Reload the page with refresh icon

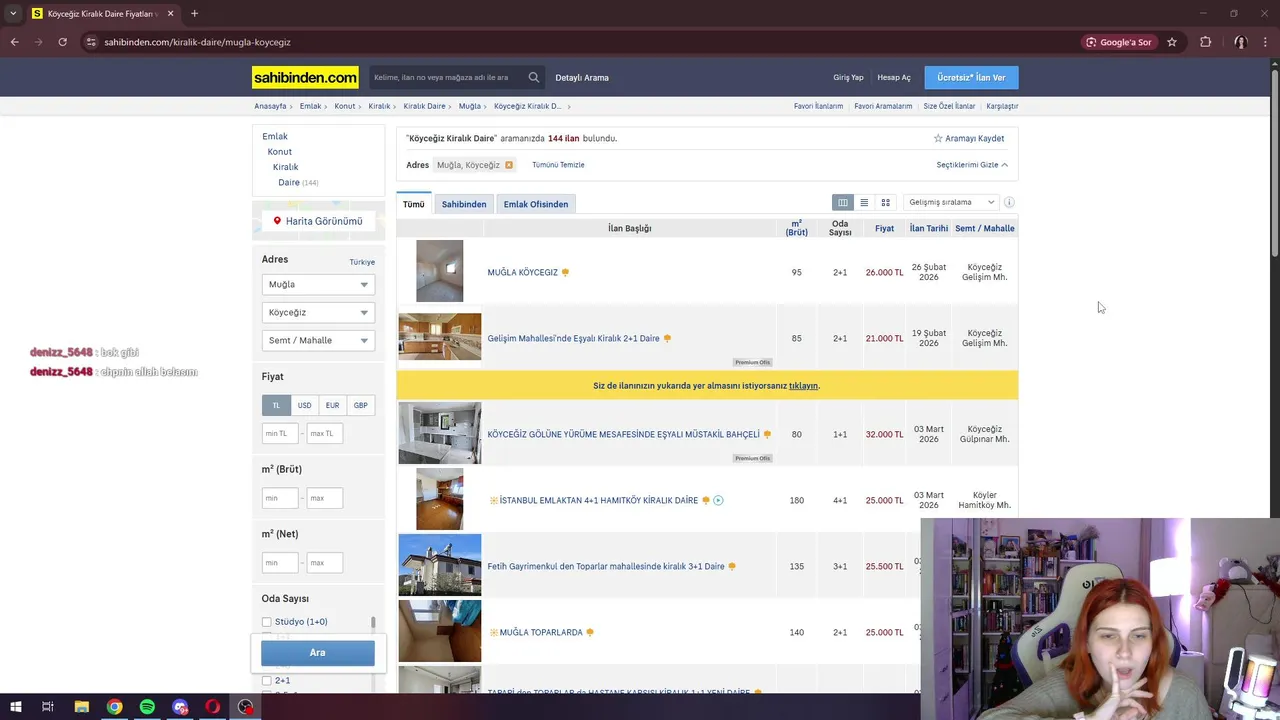tap(62, 42)
